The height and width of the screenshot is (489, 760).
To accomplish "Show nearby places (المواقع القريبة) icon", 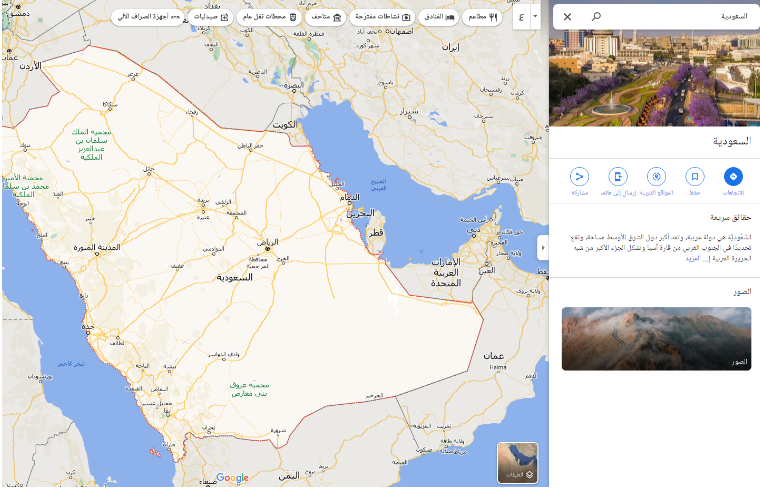I will click(656, 176).
